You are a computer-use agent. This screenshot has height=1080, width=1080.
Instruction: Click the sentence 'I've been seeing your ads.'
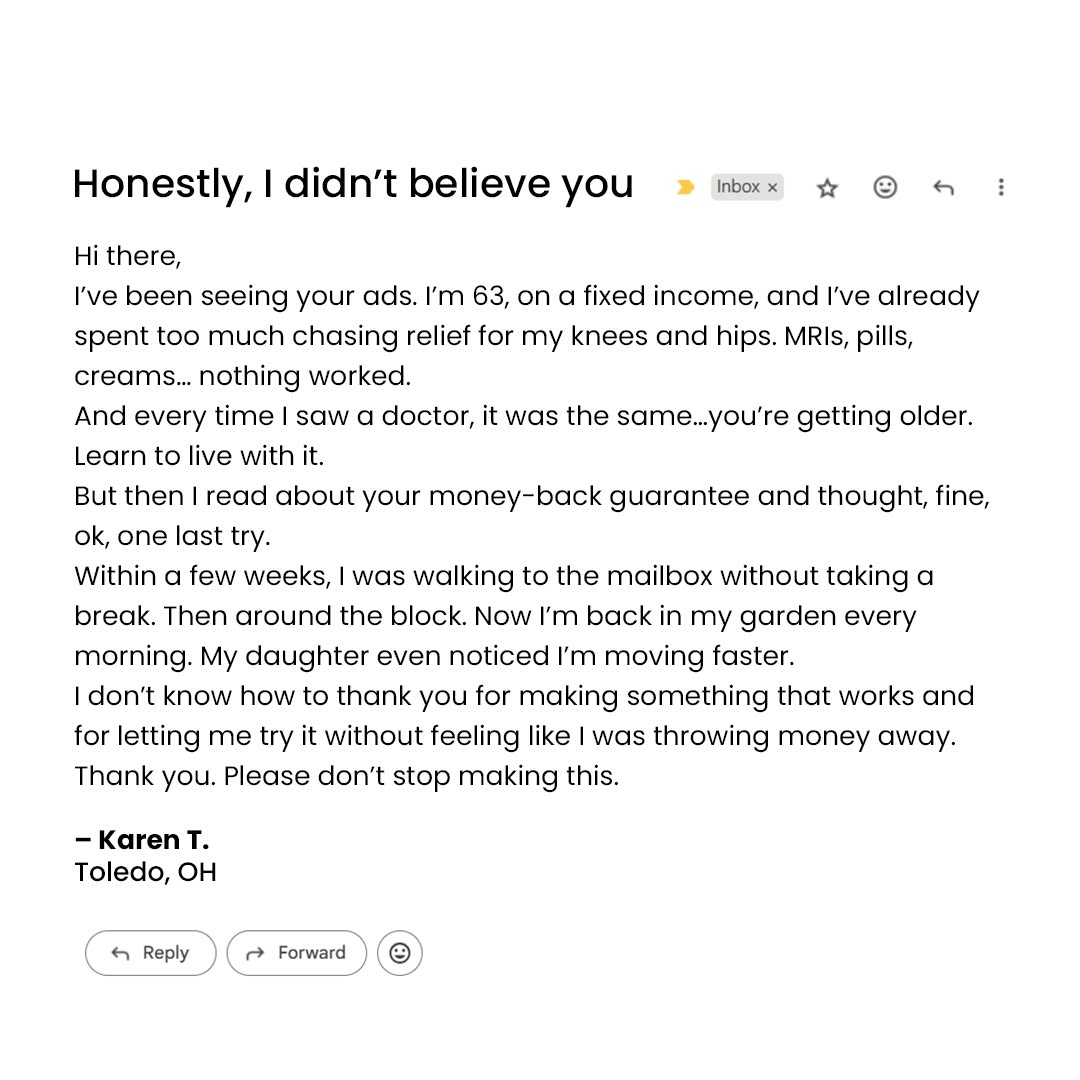pos(246,296)
